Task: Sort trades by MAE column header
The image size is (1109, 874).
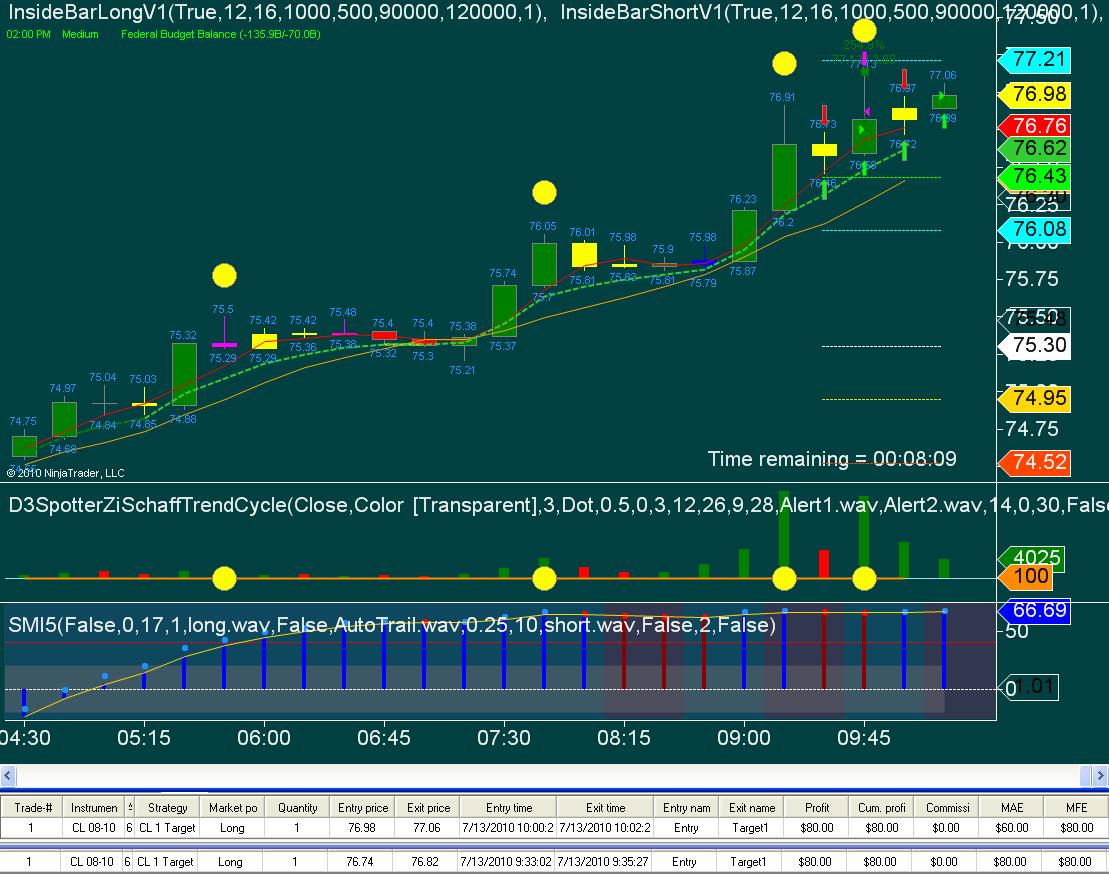Action: 1011,808
